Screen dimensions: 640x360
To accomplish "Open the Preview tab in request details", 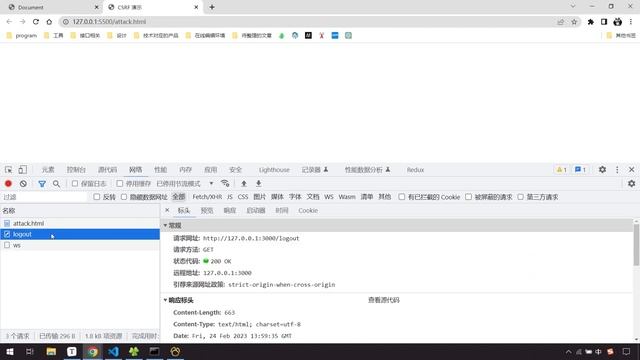I will click(207, 211).
